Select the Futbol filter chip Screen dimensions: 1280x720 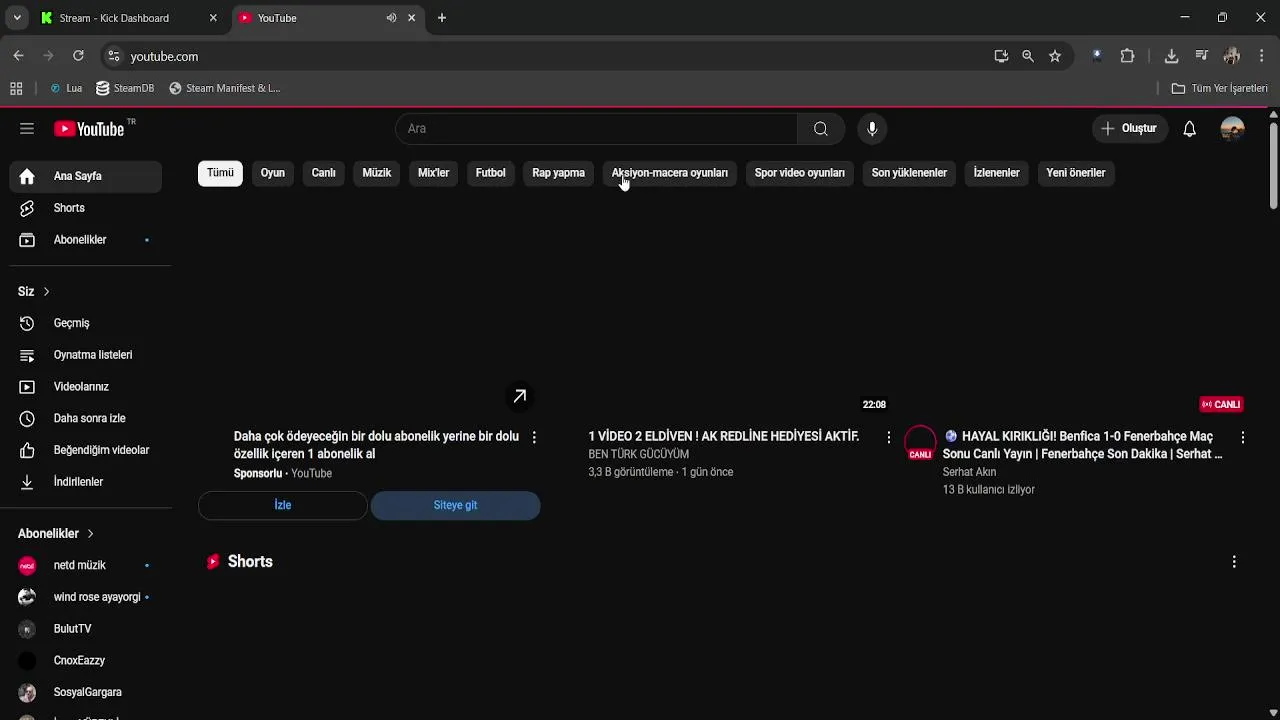click(491, 173)
